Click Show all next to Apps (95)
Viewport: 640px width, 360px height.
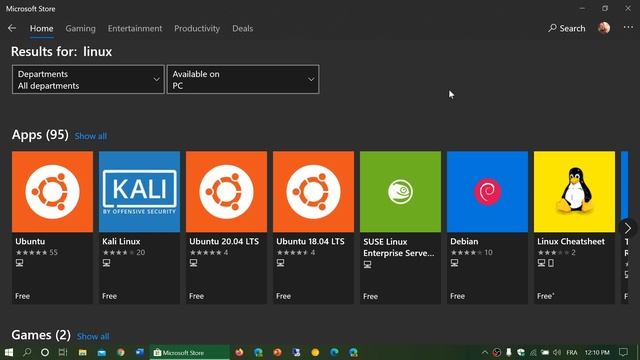91,136
